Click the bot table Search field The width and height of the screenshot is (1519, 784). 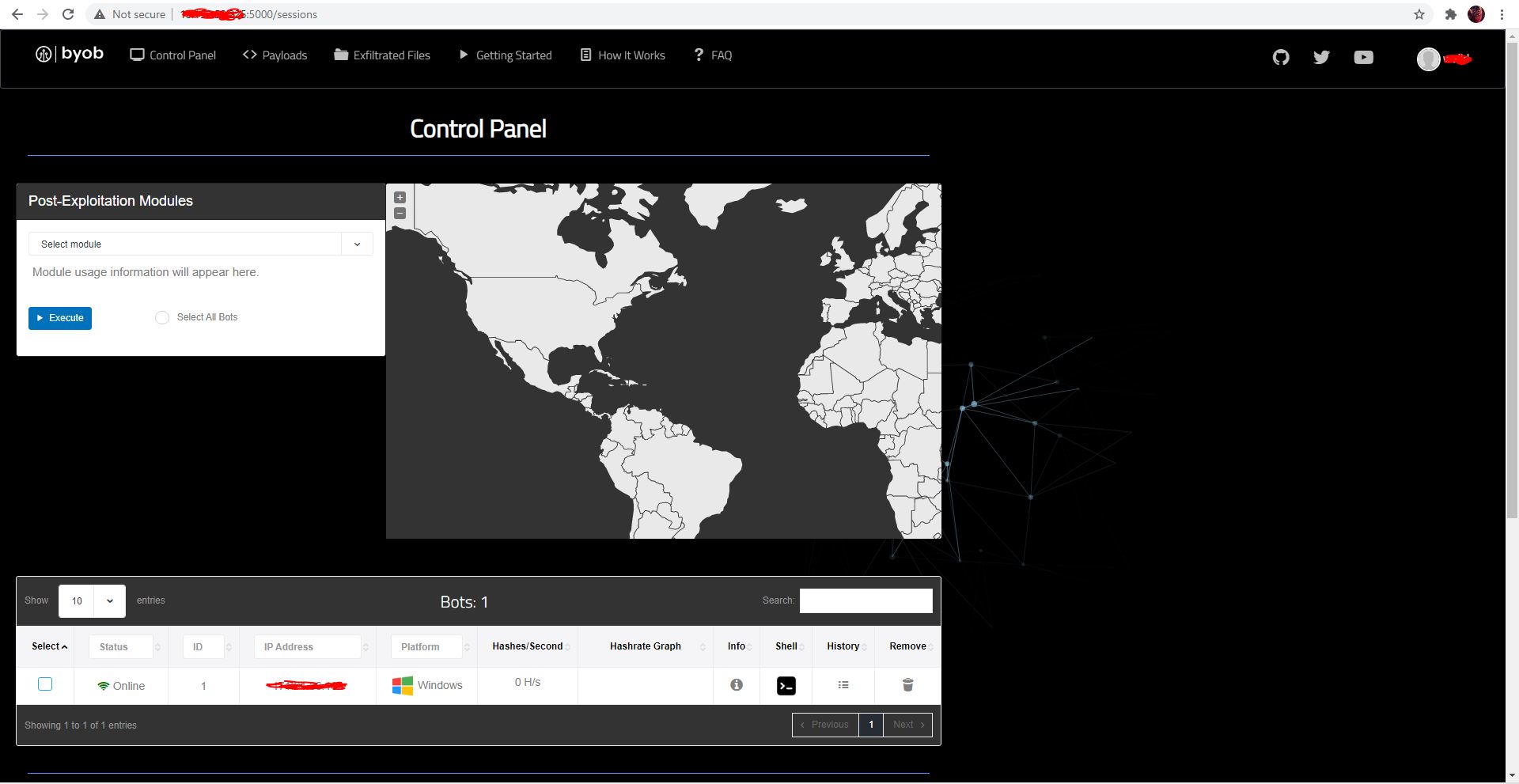[866, 600]
